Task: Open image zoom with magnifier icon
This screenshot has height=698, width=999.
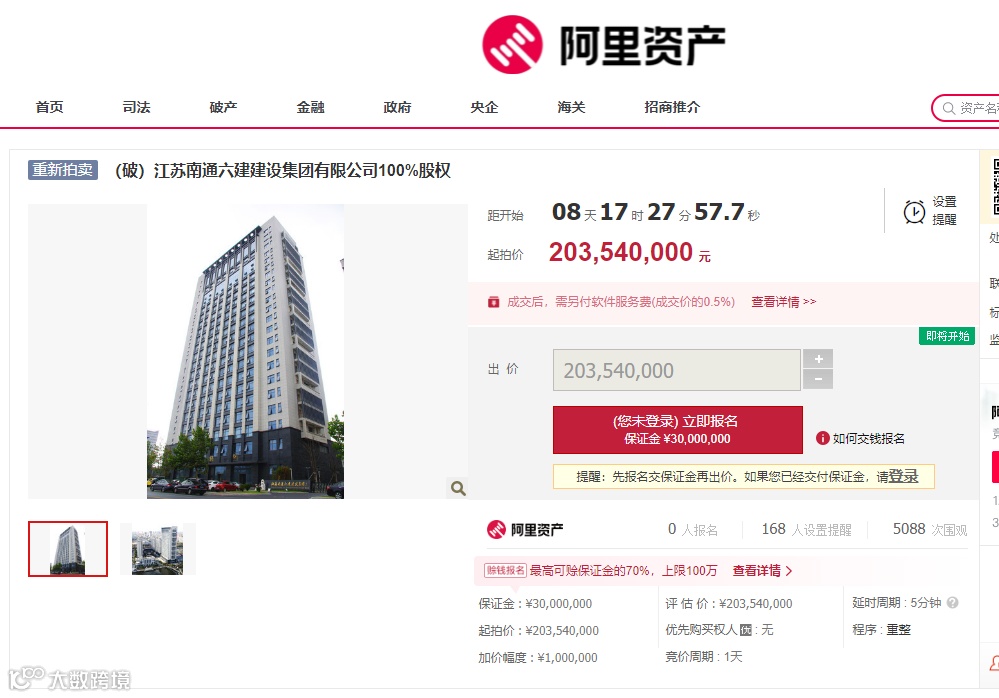Action: pyautogui.click(x=457, y=488)
